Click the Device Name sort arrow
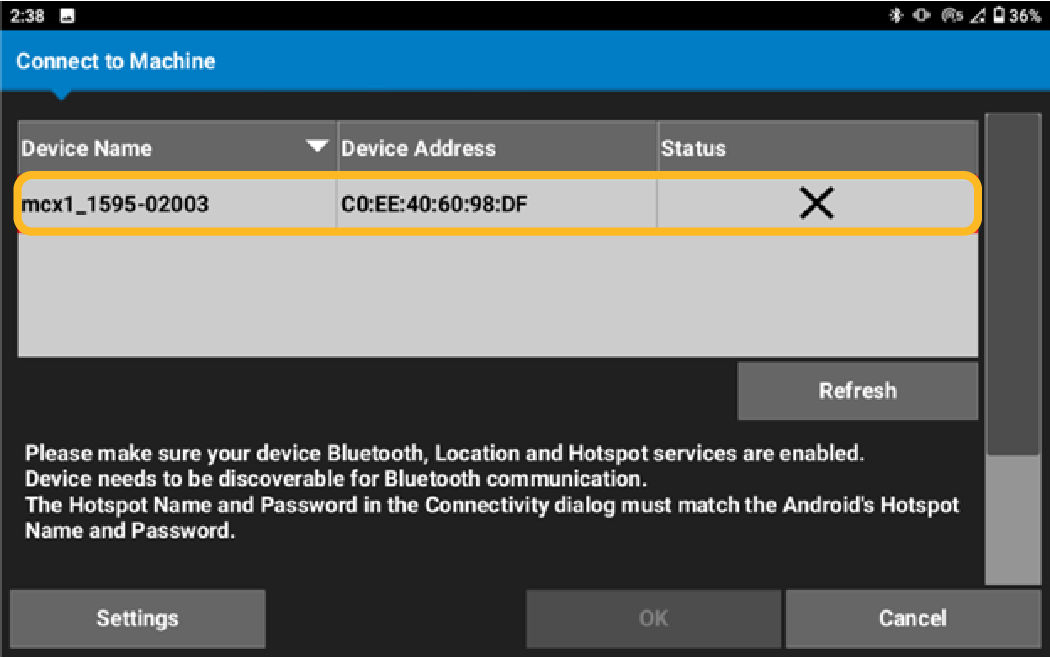 point(317,147)
